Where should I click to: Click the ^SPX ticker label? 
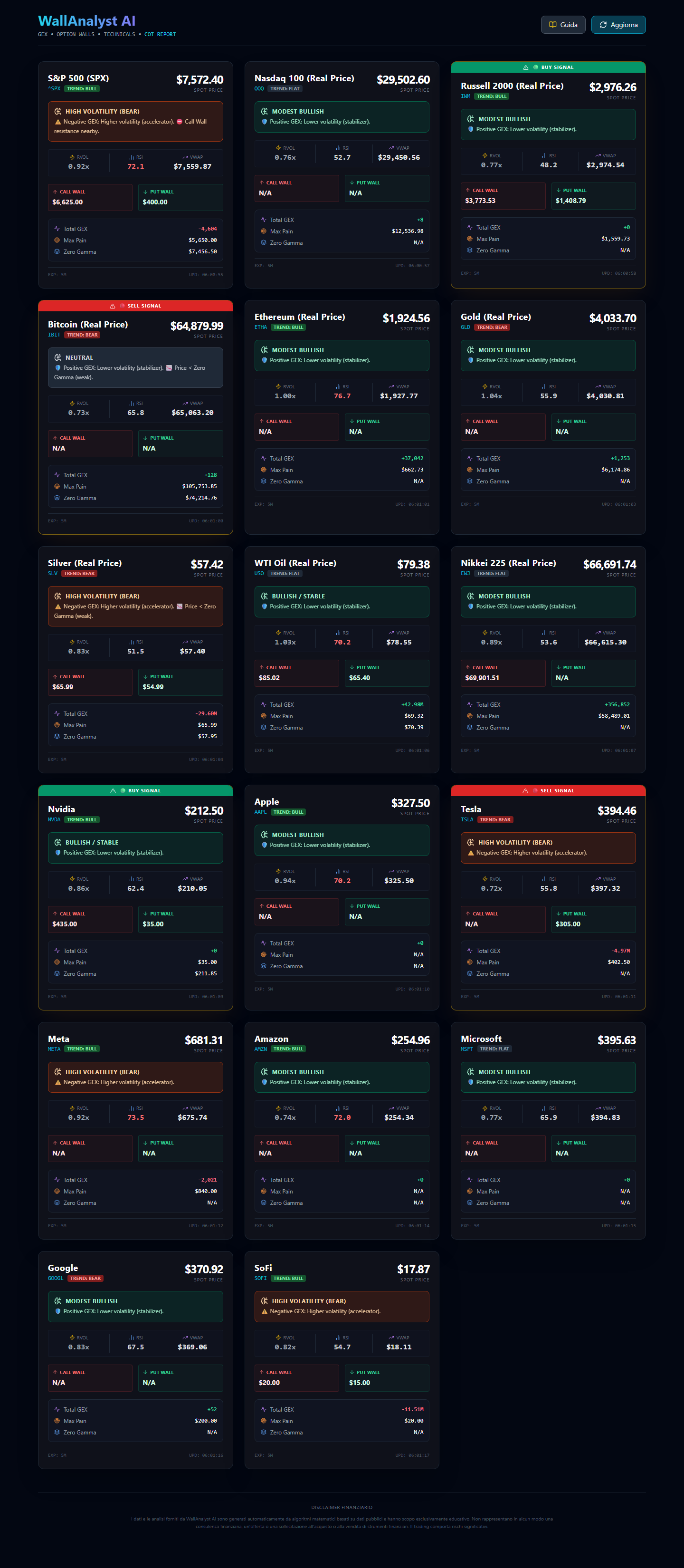coord(54,89)
